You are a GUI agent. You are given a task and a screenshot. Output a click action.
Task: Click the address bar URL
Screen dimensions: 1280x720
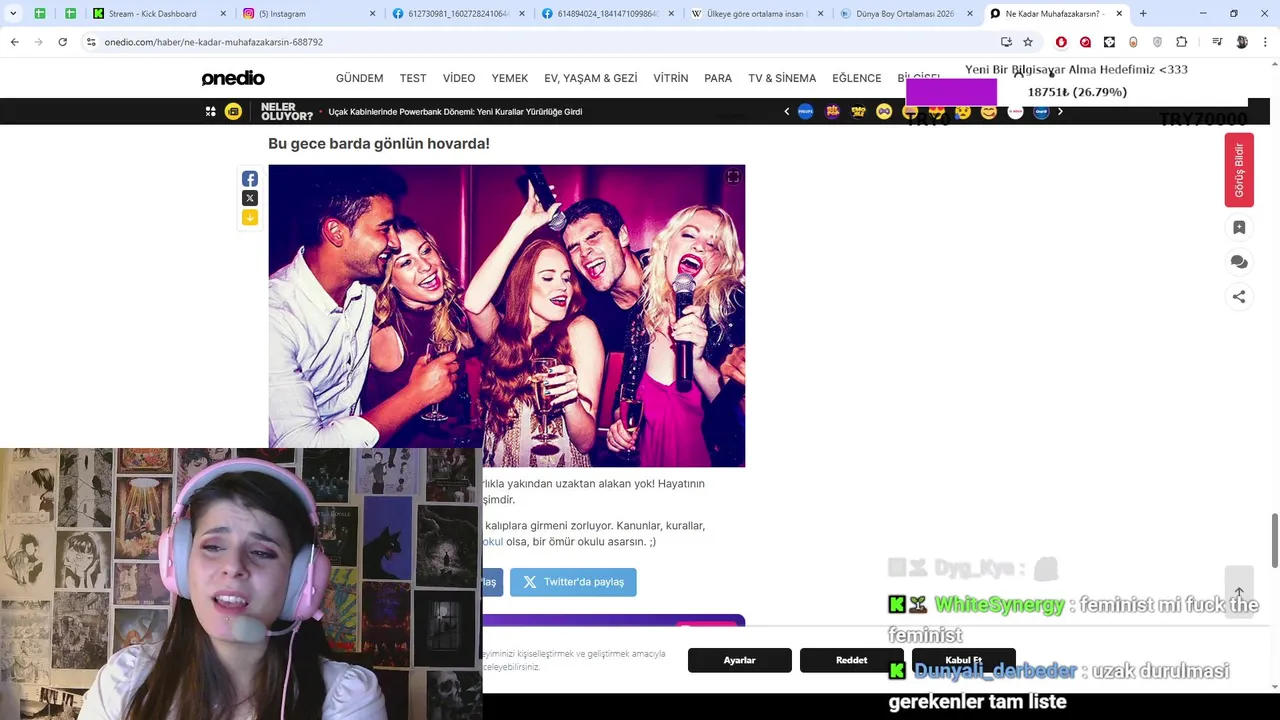[214, 42]
